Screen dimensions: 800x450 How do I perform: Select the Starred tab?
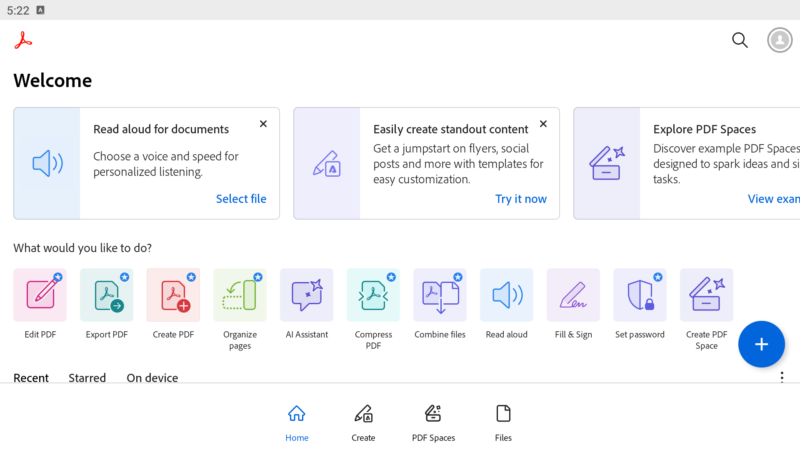(x=87, y=378)
